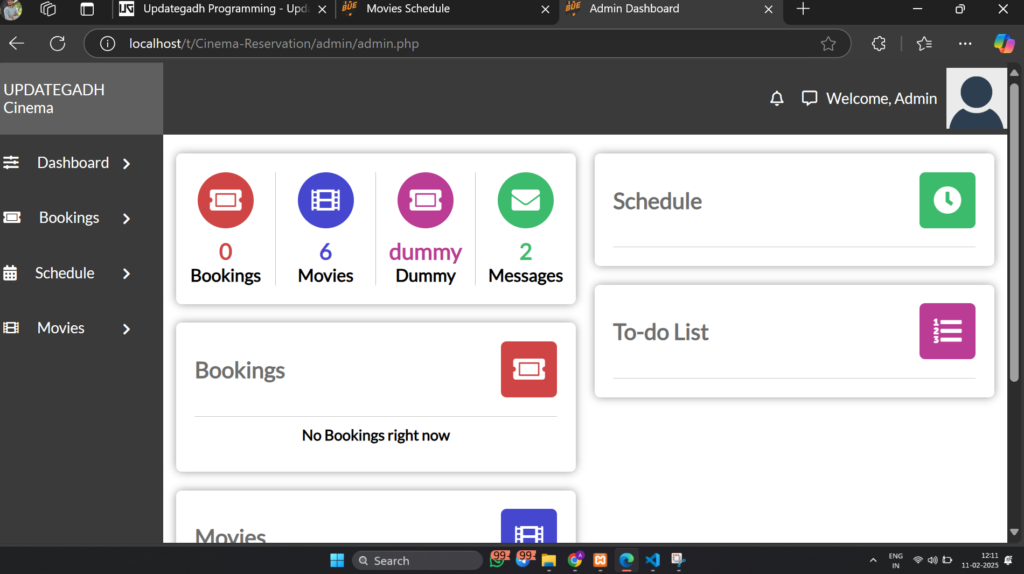
Task: Click the page vertical scrollbar thumb
Action: [x=1014, y=232]
